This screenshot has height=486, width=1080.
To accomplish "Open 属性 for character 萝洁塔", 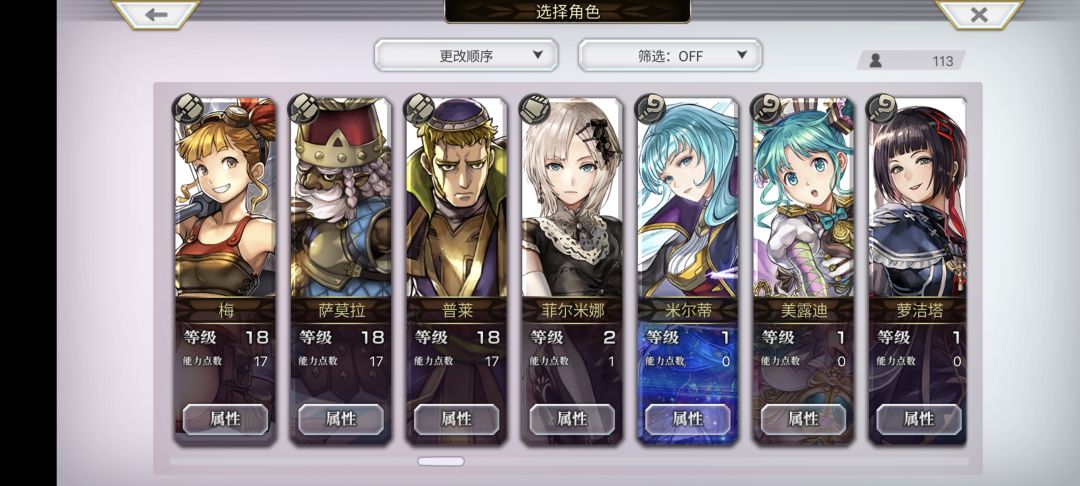I will pos(919,419).
